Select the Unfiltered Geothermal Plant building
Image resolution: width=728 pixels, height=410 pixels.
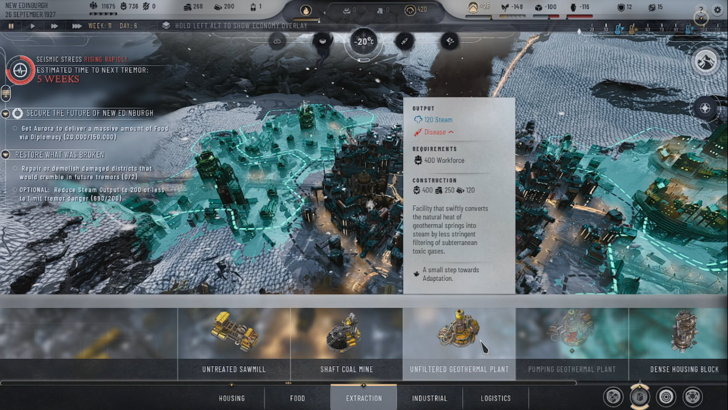[459, 344]
